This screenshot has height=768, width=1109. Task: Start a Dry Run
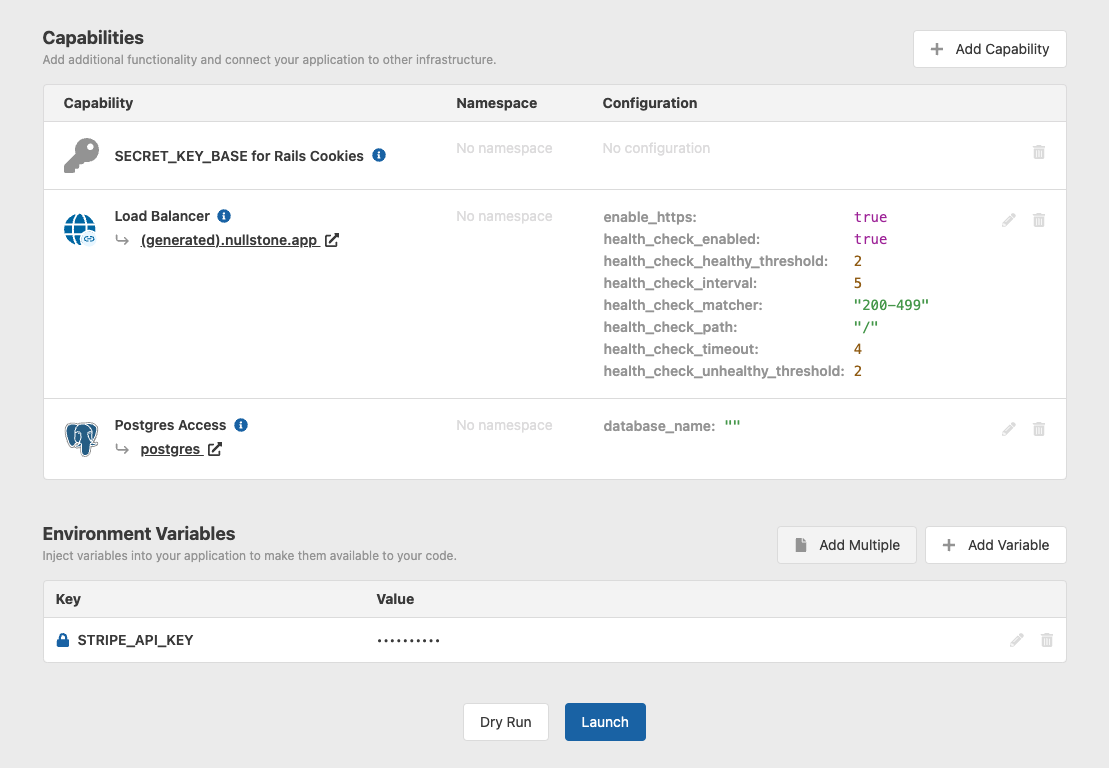click(505, 722)
